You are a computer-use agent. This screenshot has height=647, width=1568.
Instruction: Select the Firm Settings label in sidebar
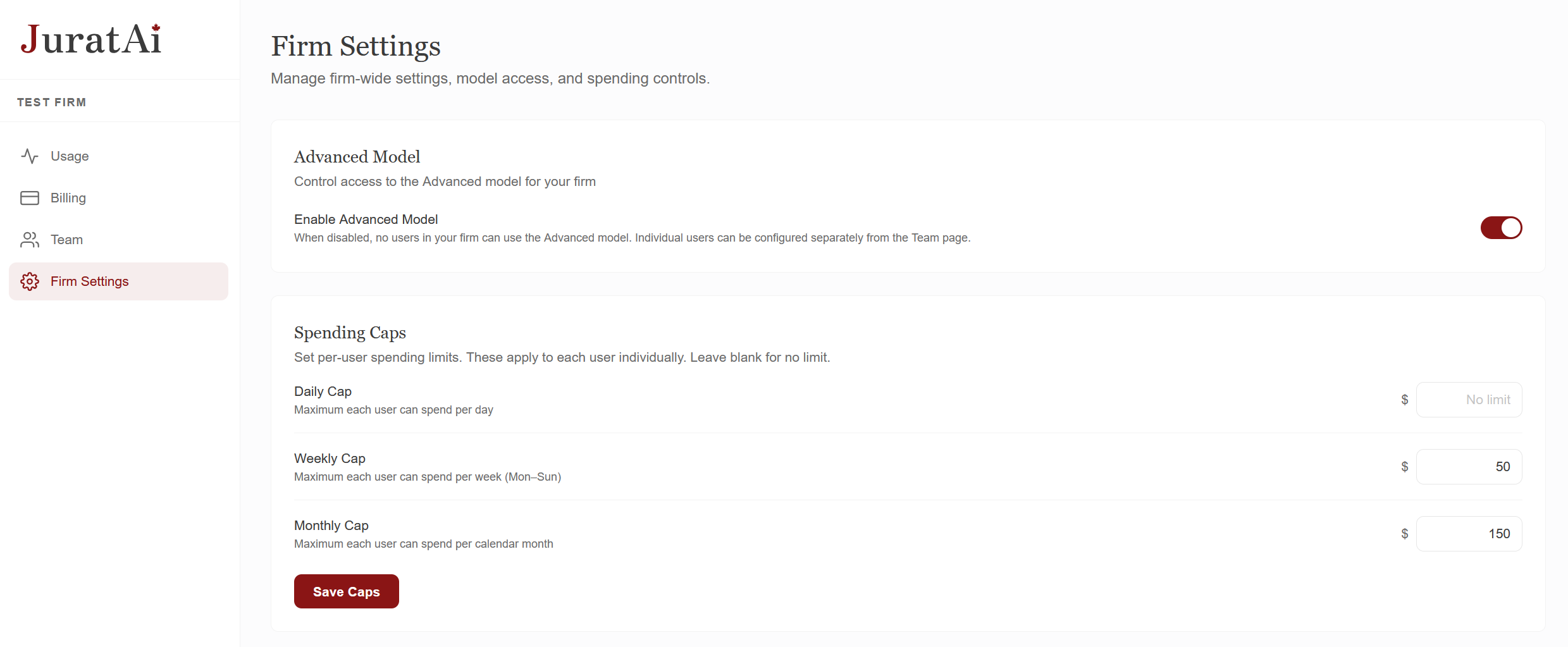[x=90, y=281]
